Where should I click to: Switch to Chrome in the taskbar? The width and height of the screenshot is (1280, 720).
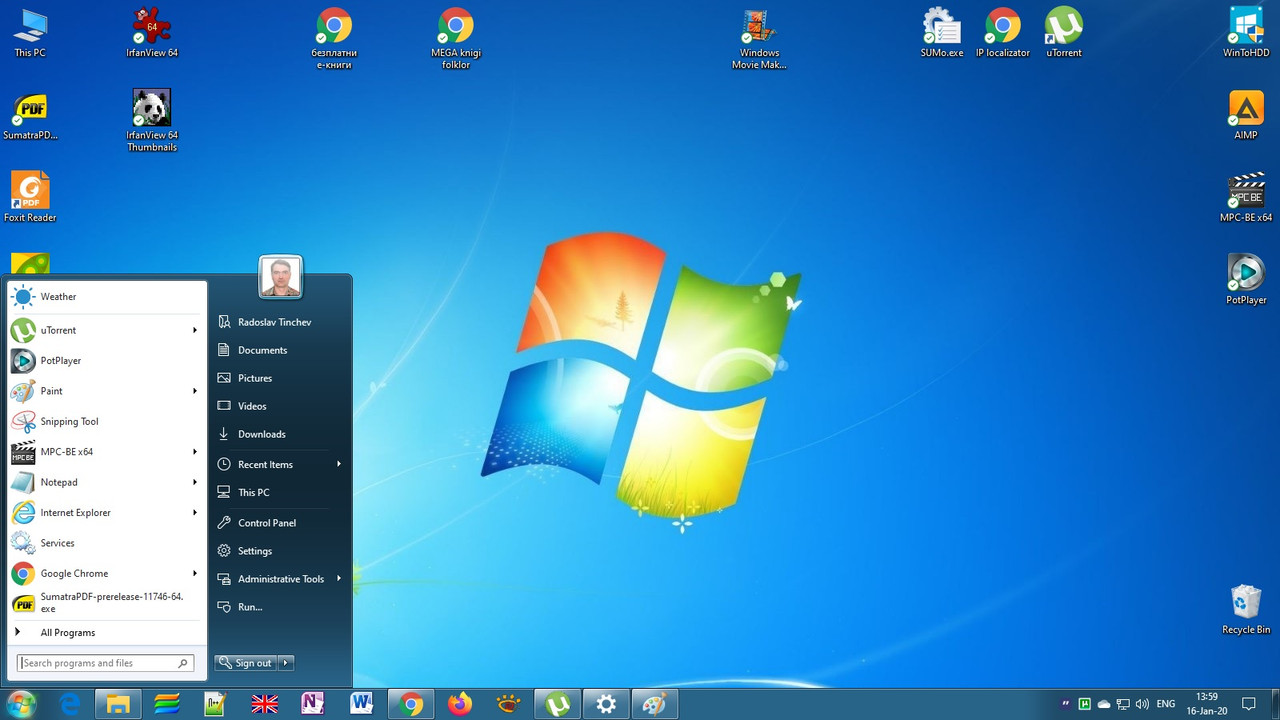411,704
